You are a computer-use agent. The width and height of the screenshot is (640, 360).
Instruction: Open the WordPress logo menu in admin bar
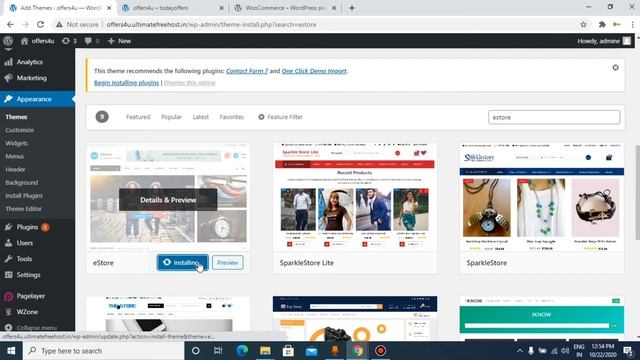8,41
